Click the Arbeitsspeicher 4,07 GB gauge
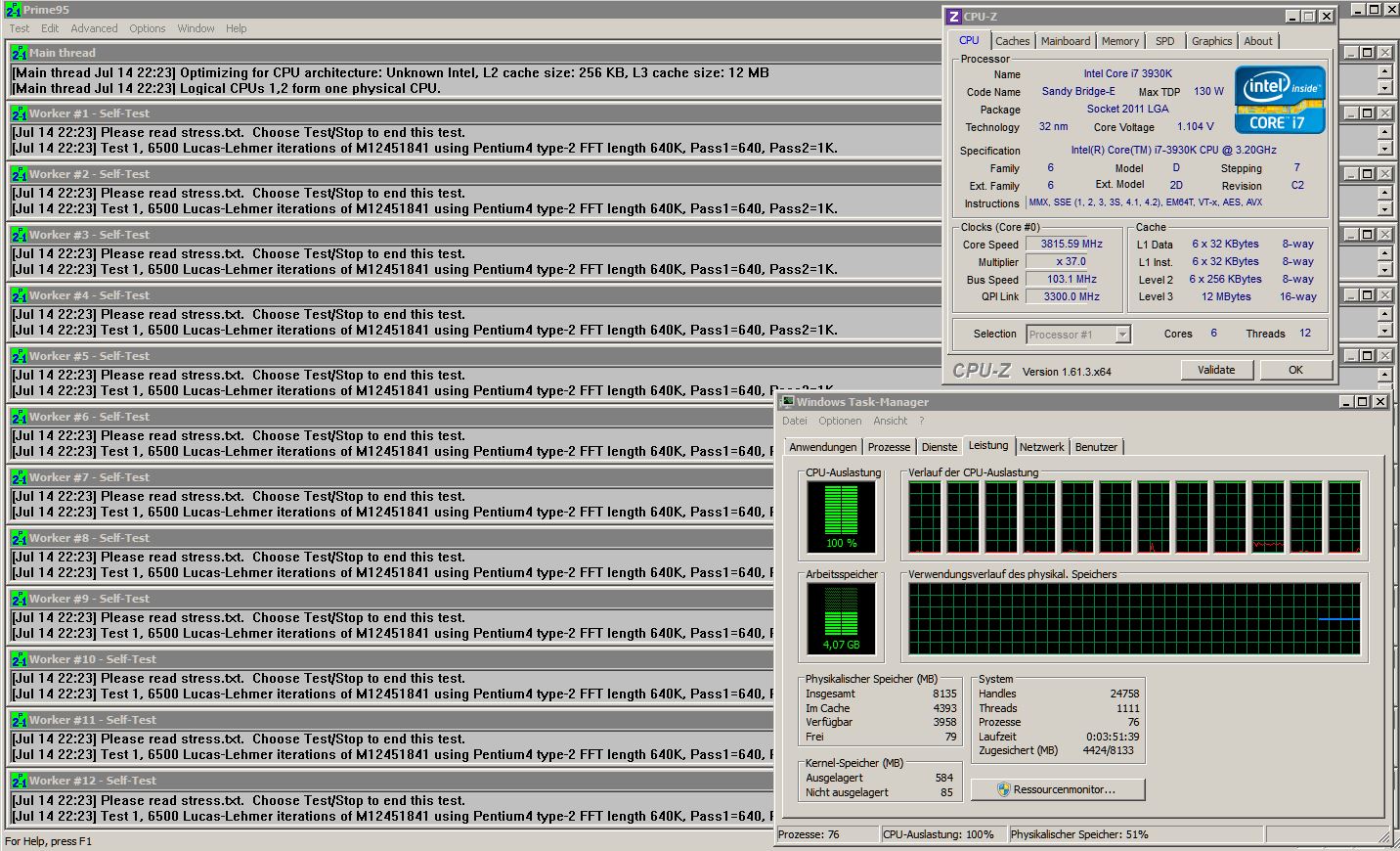 [x=841, y=618]
